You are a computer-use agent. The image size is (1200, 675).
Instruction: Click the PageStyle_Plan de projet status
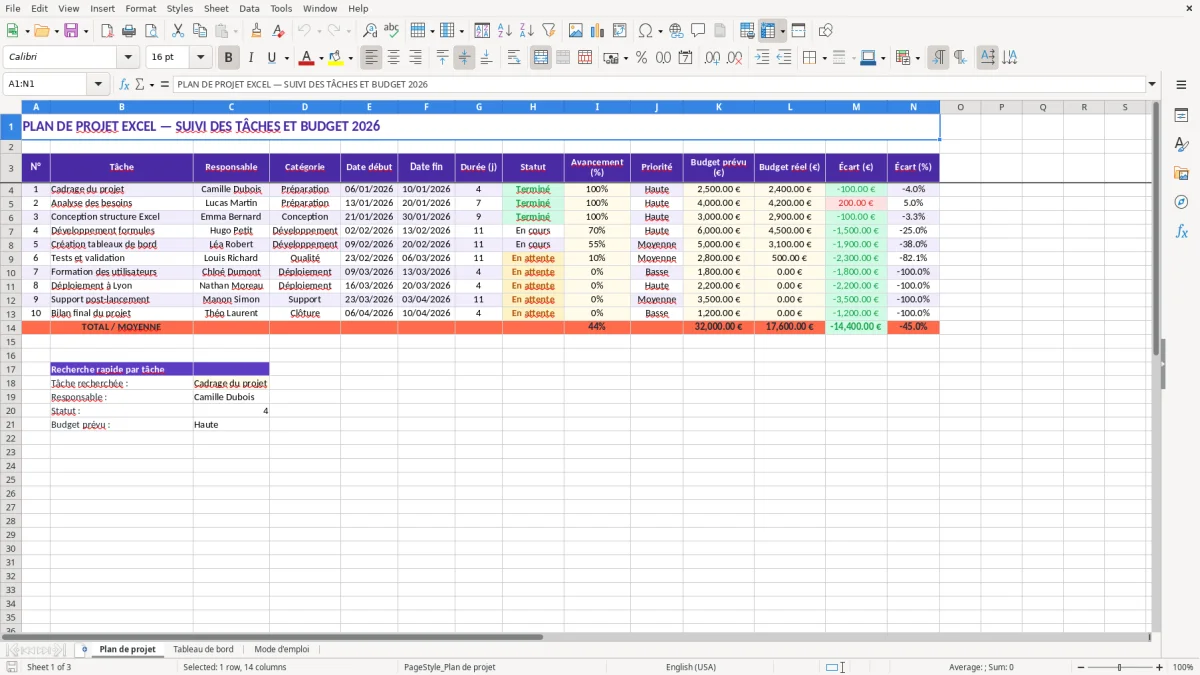450,667
